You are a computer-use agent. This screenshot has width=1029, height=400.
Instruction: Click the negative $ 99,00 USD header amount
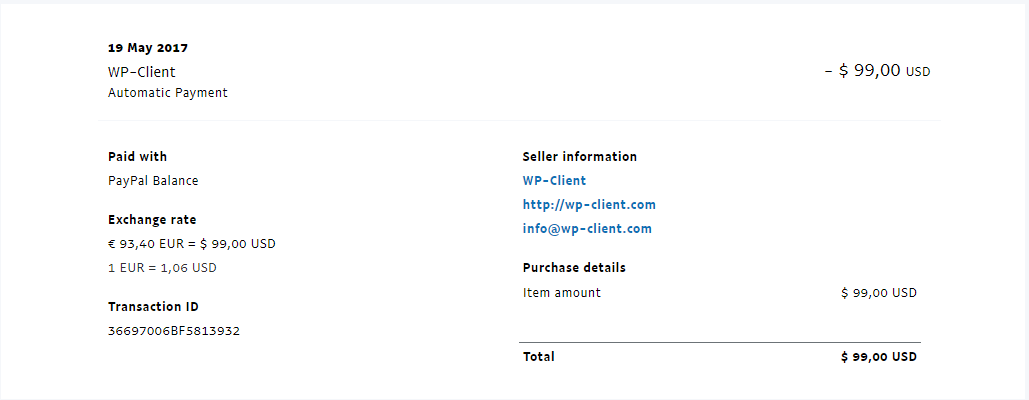pyautogui.click(x=877, y=71)
